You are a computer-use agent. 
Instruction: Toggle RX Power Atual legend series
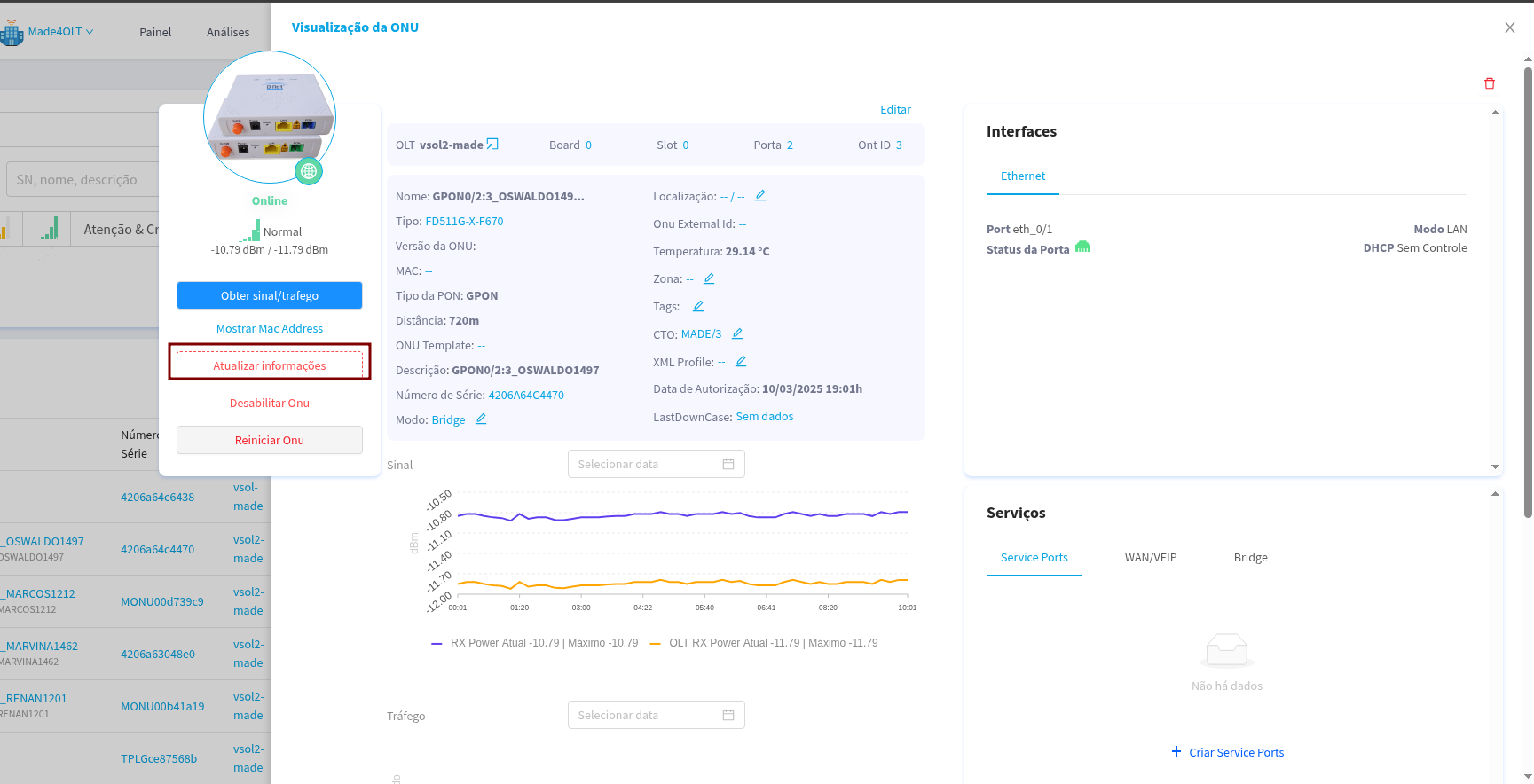534,643
